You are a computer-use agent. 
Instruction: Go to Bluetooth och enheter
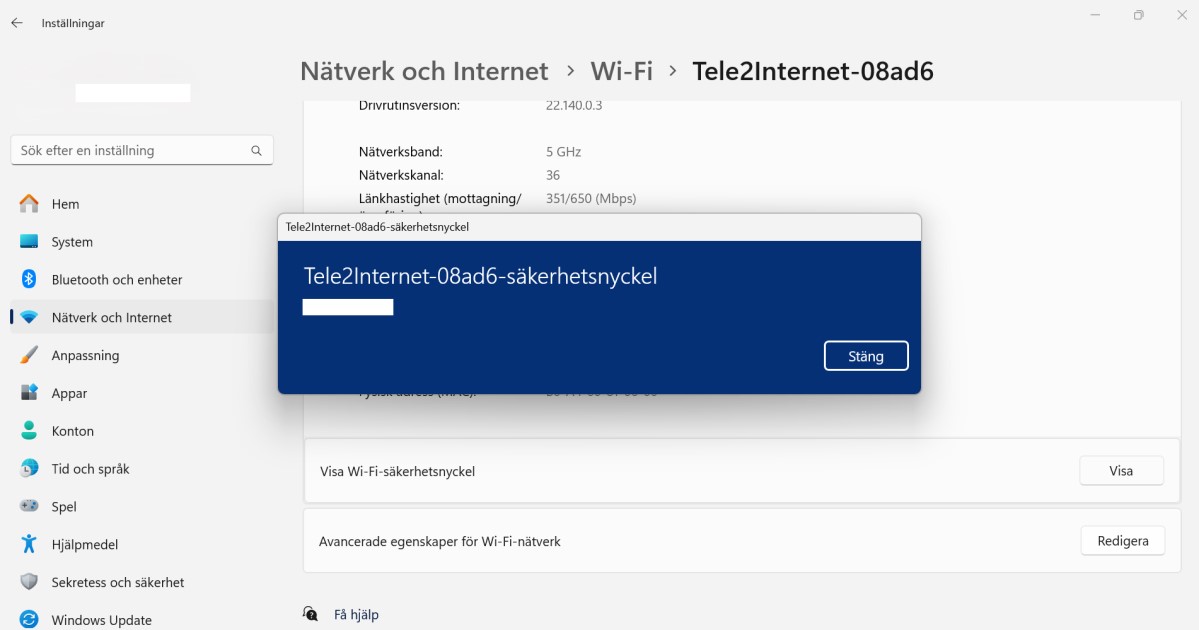pos(142,280)
